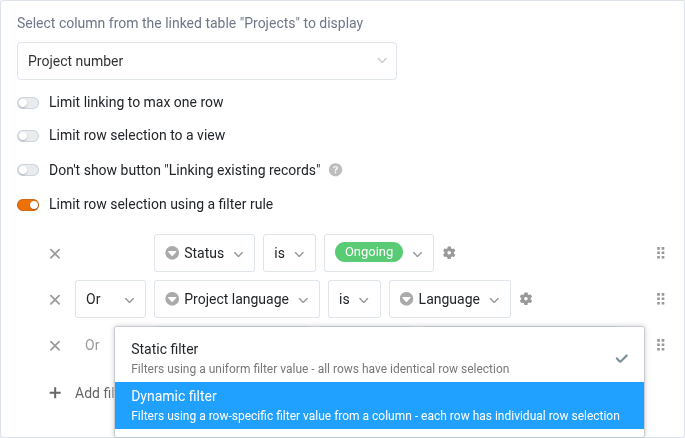Grab the drag handle of Status filter

pyautogui.click(x=660, y=253)
